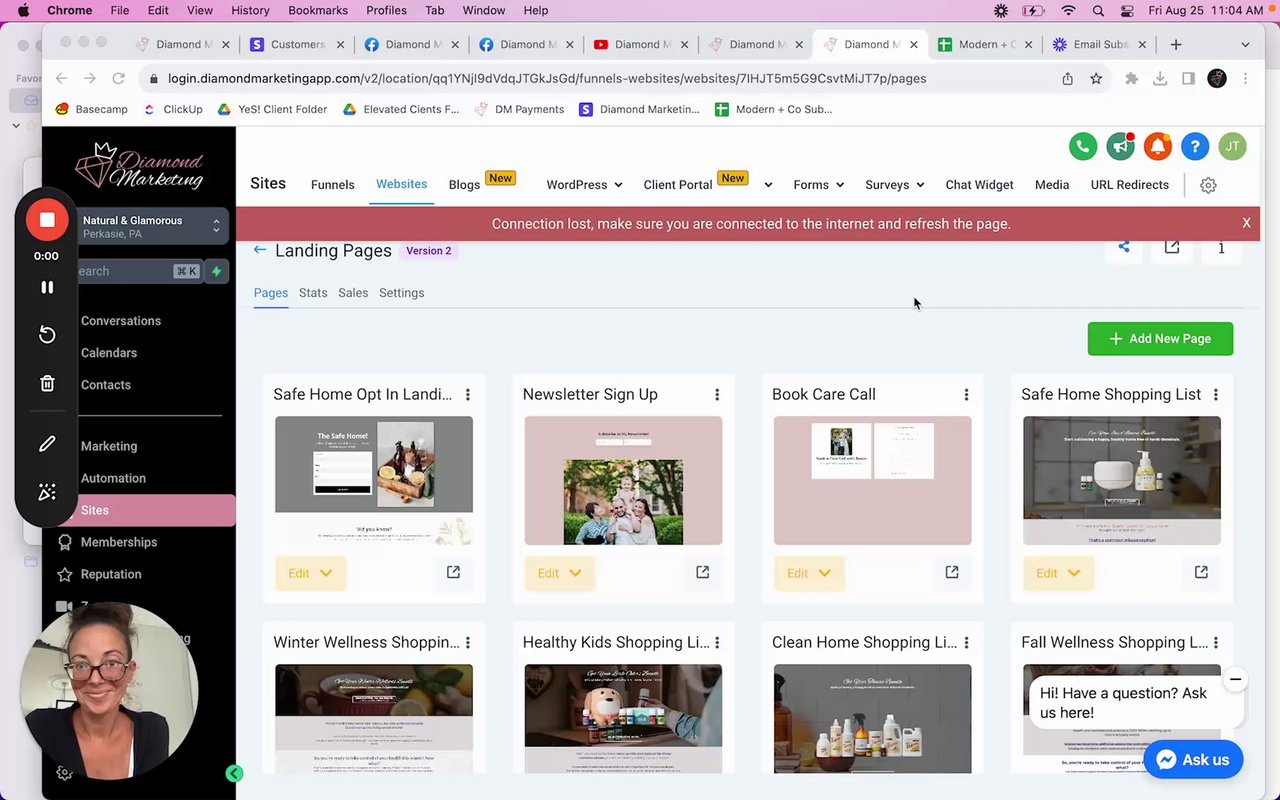Dismiss the Connection lost banner
The image size is (1280, 800).
[1246, 223]
